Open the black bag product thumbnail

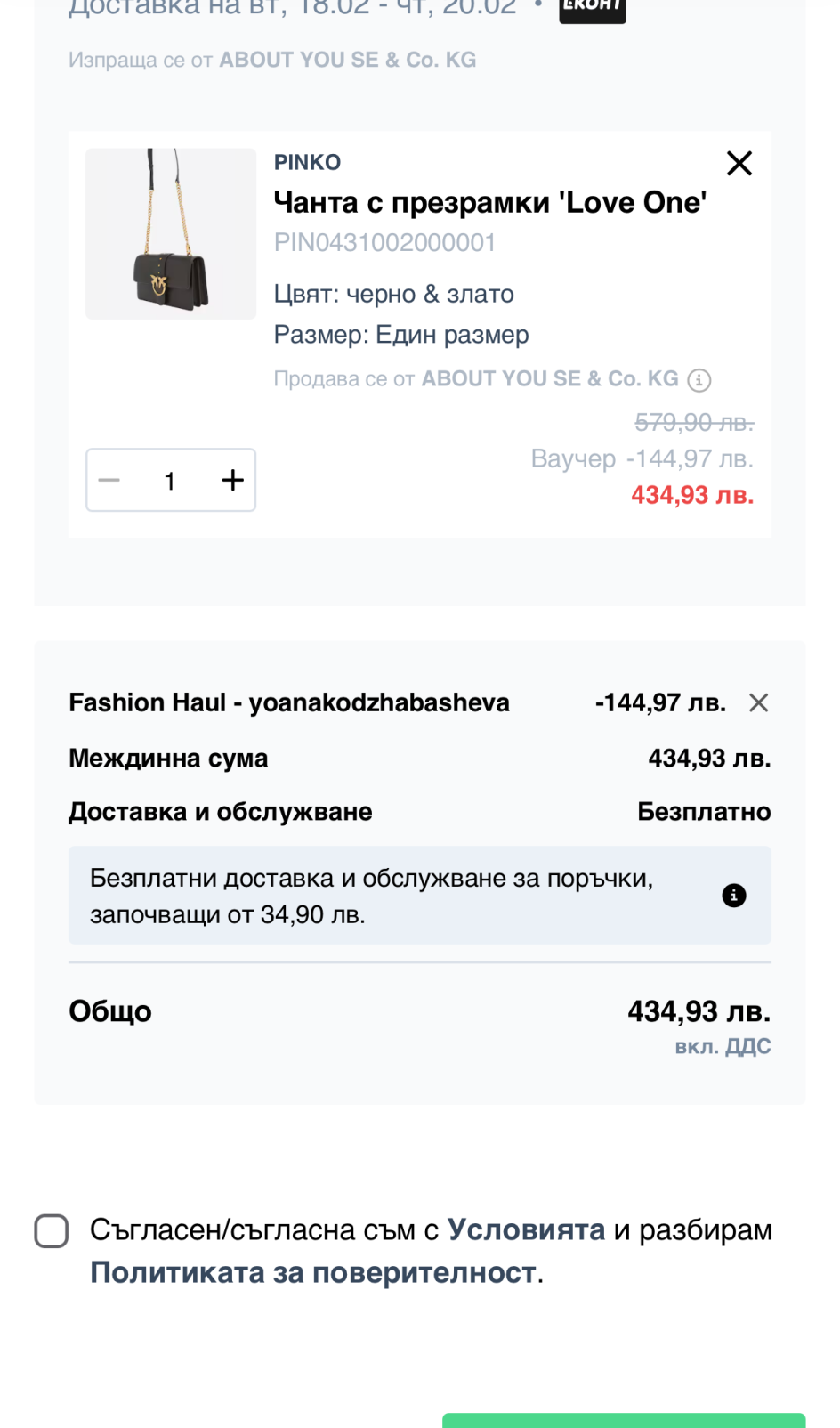point(171,234)
